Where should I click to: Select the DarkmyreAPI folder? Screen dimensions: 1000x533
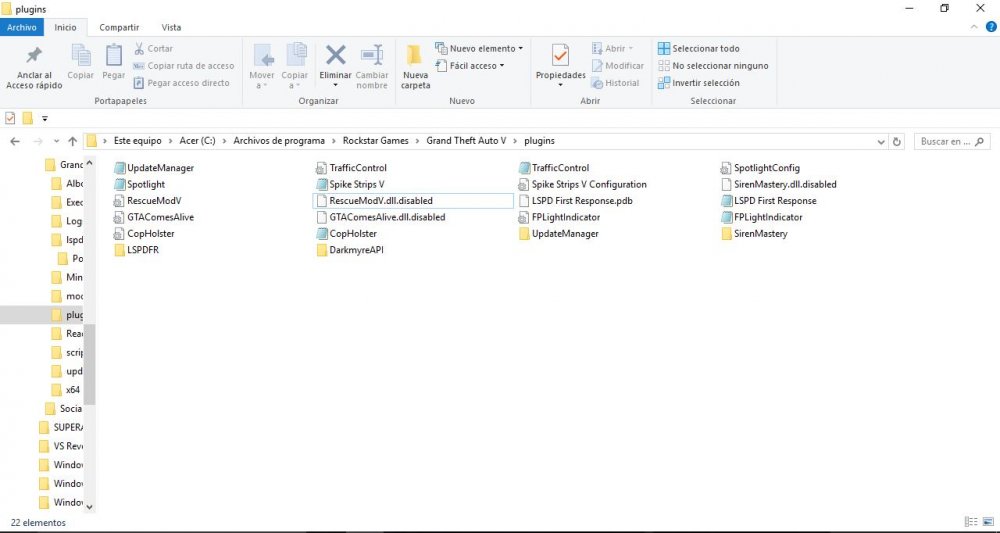[350, 250]
